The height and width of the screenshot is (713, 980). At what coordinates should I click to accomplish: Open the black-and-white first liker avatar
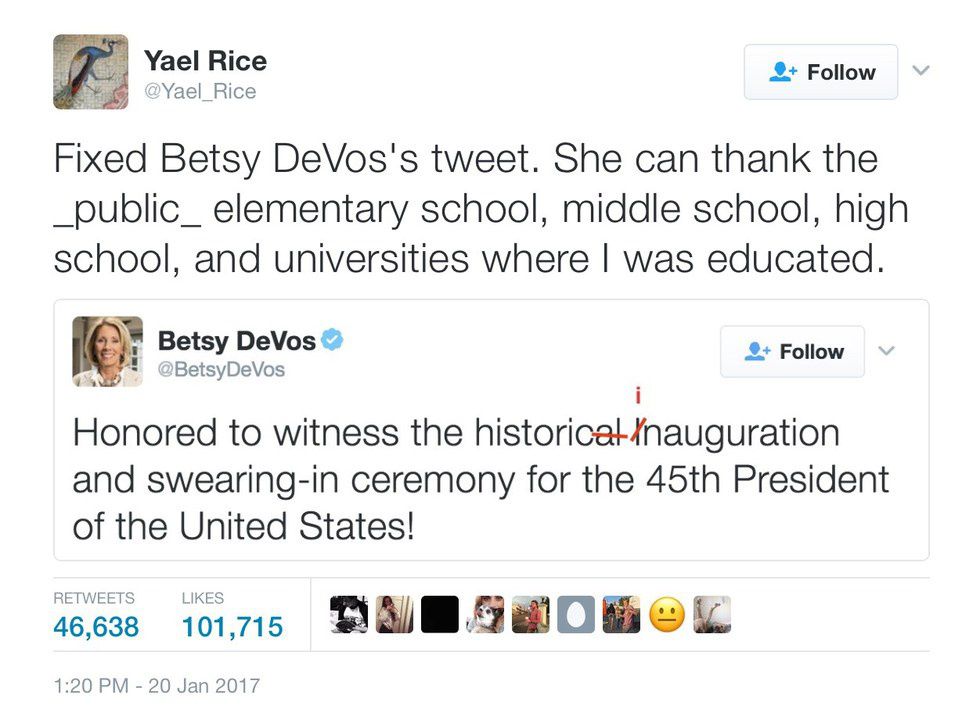348,614
